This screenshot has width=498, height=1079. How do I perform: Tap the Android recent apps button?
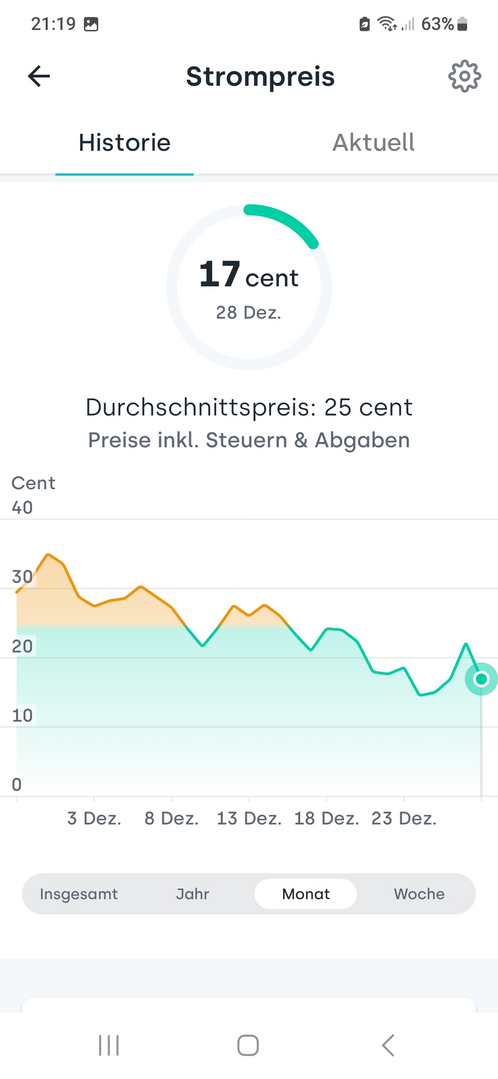point(109,1045)
